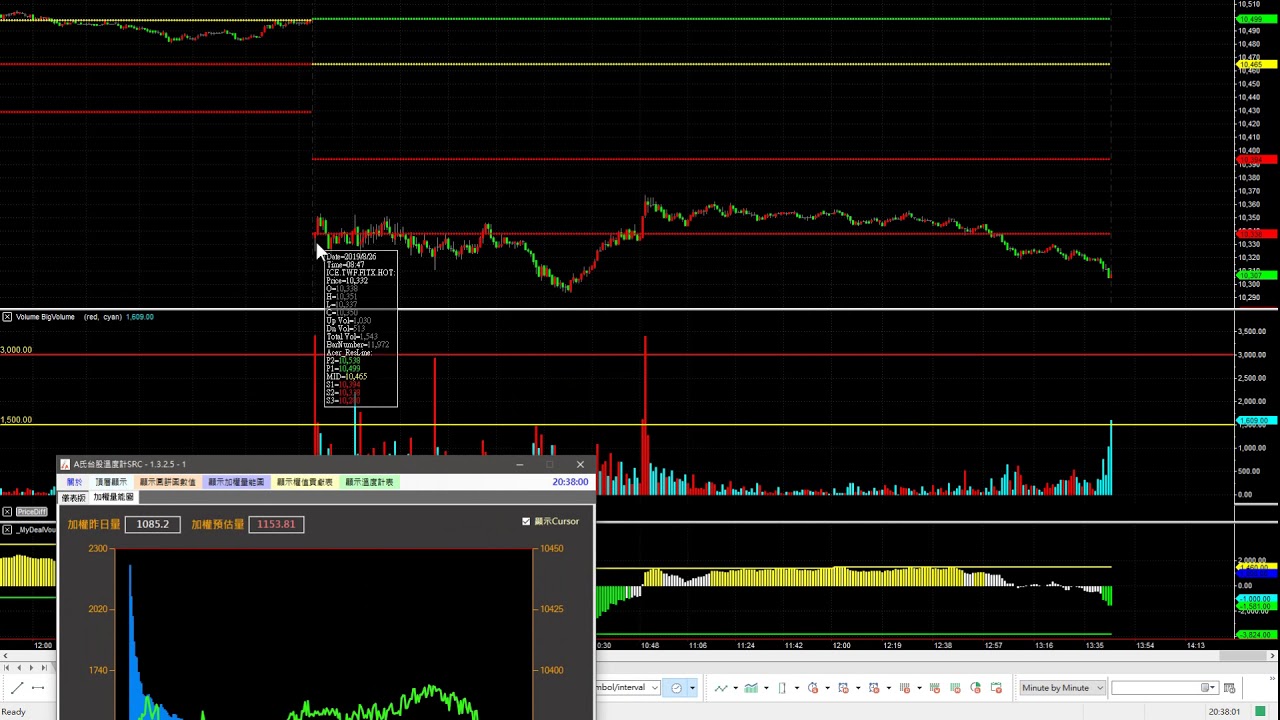
Task: Click the horizontal scrollbar right arrow
Action: point(1274,656)
